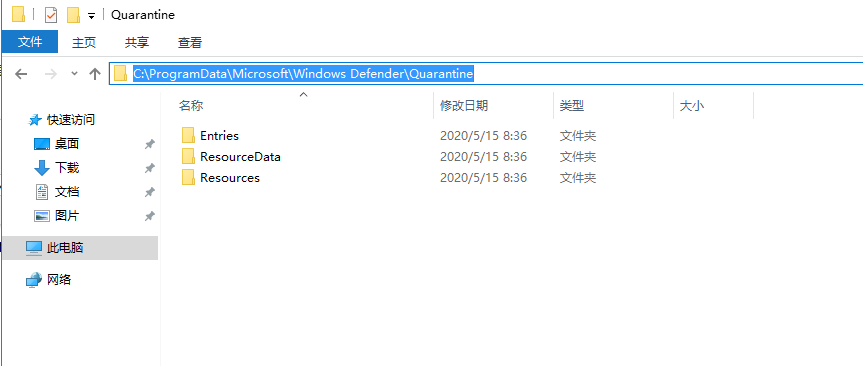Click the 文件夹 type cell in the Entries row
Screen dimensions: 863x366
[577, 135]
